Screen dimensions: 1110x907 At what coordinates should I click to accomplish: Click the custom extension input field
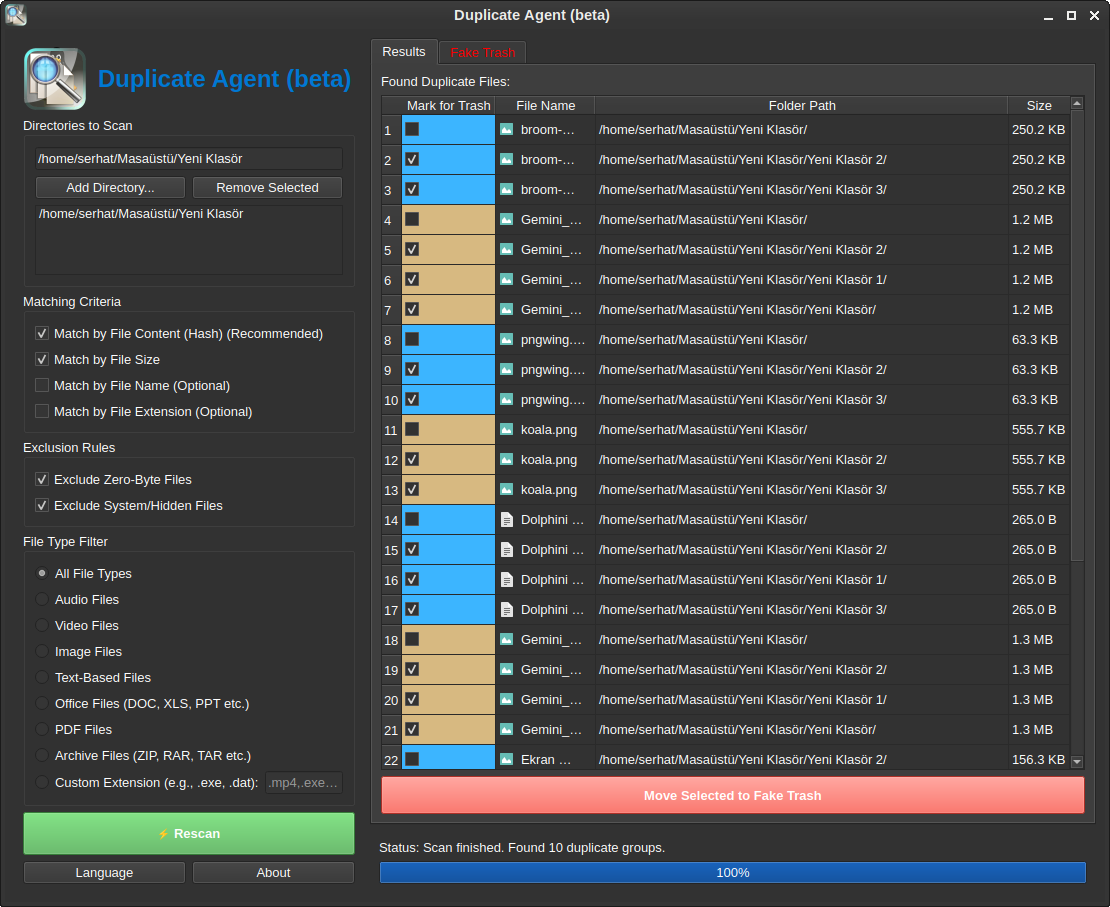click(x=304, y=783)
